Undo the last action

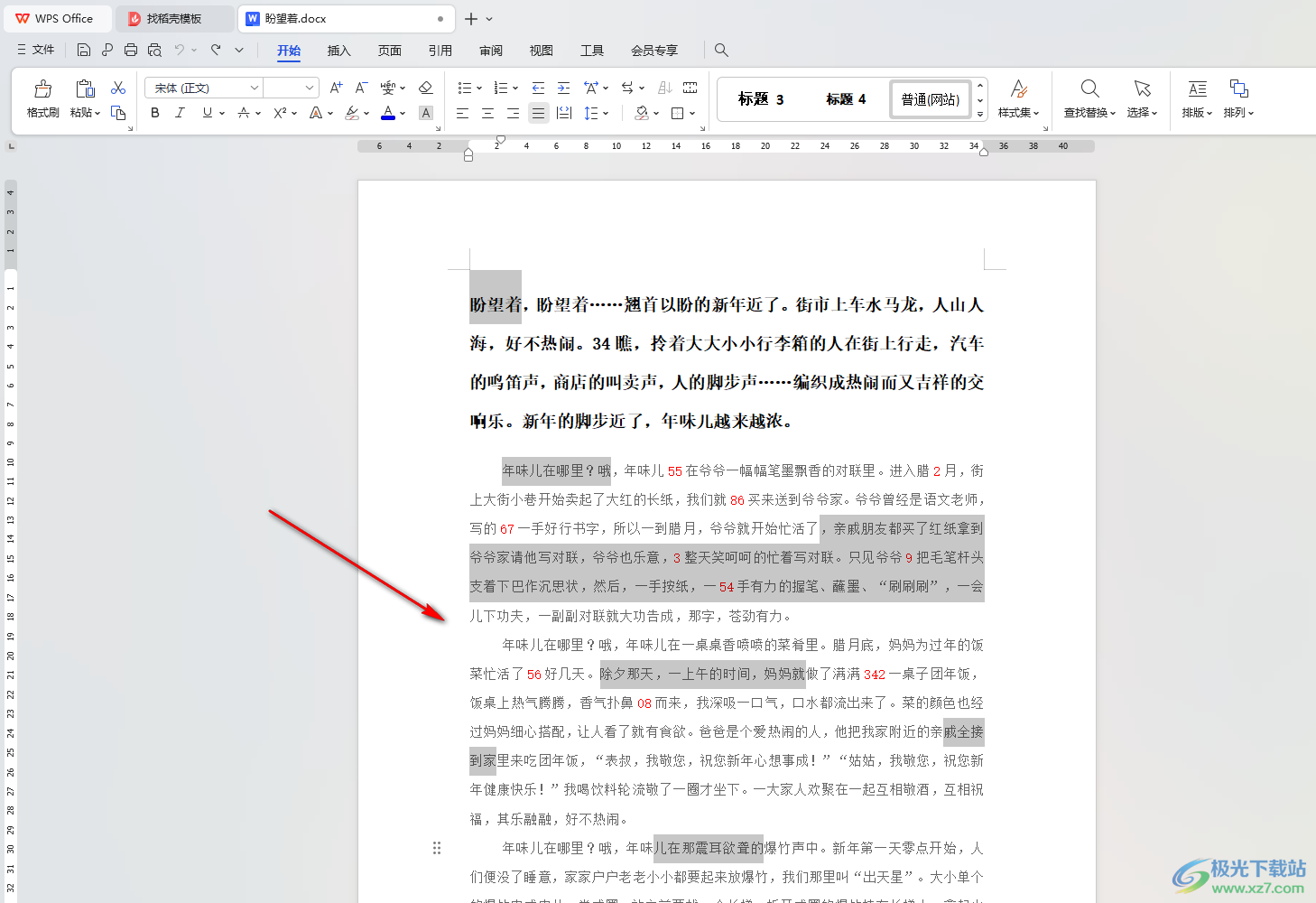(180, 50)
